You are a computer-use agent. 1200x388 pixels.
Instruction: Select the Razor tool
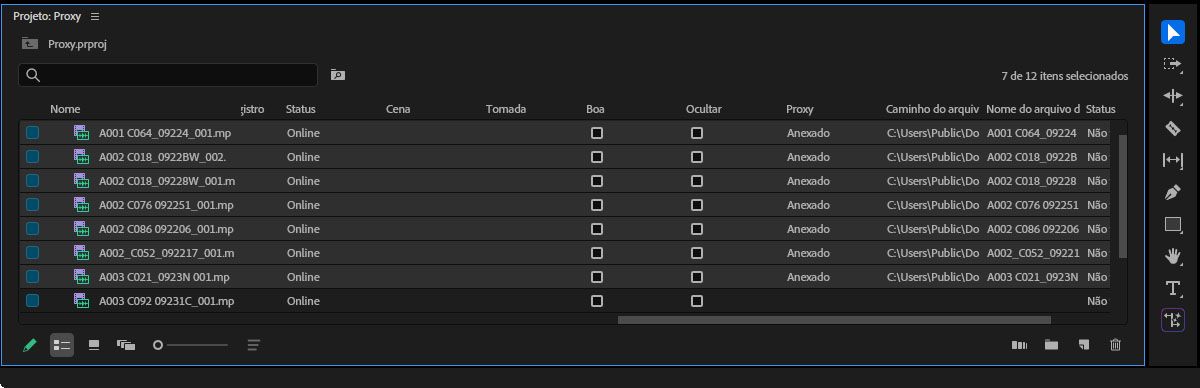(1173, 128)
